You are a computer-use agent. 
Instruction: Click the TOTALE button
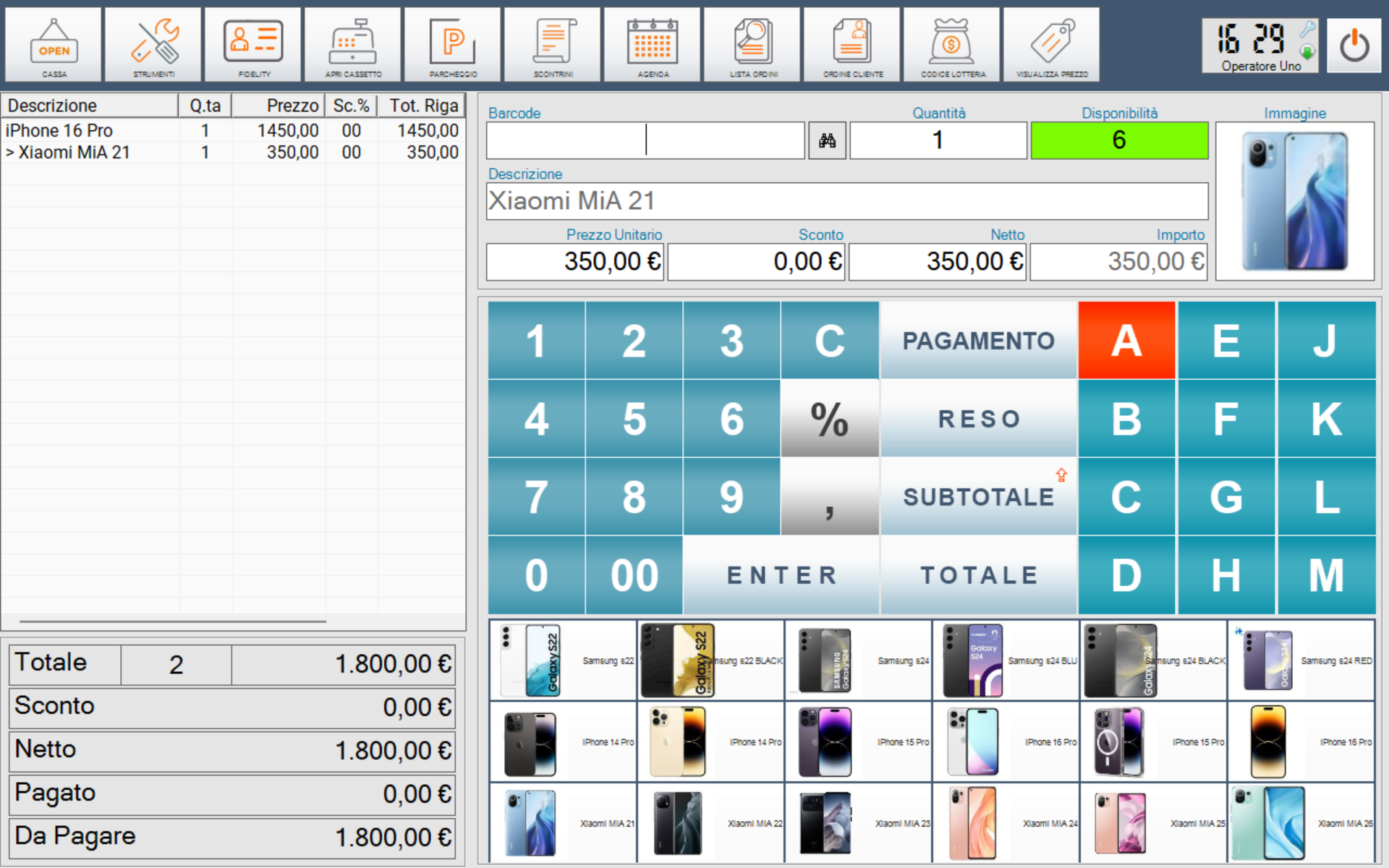click(x=978, y=575)
